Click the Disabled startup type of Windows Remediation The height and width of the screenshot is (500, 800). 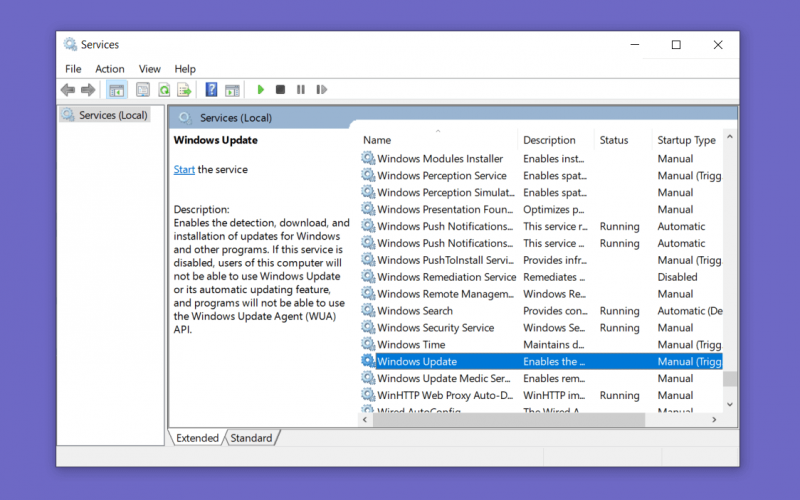pyautogui.click(x=677, y=277)
